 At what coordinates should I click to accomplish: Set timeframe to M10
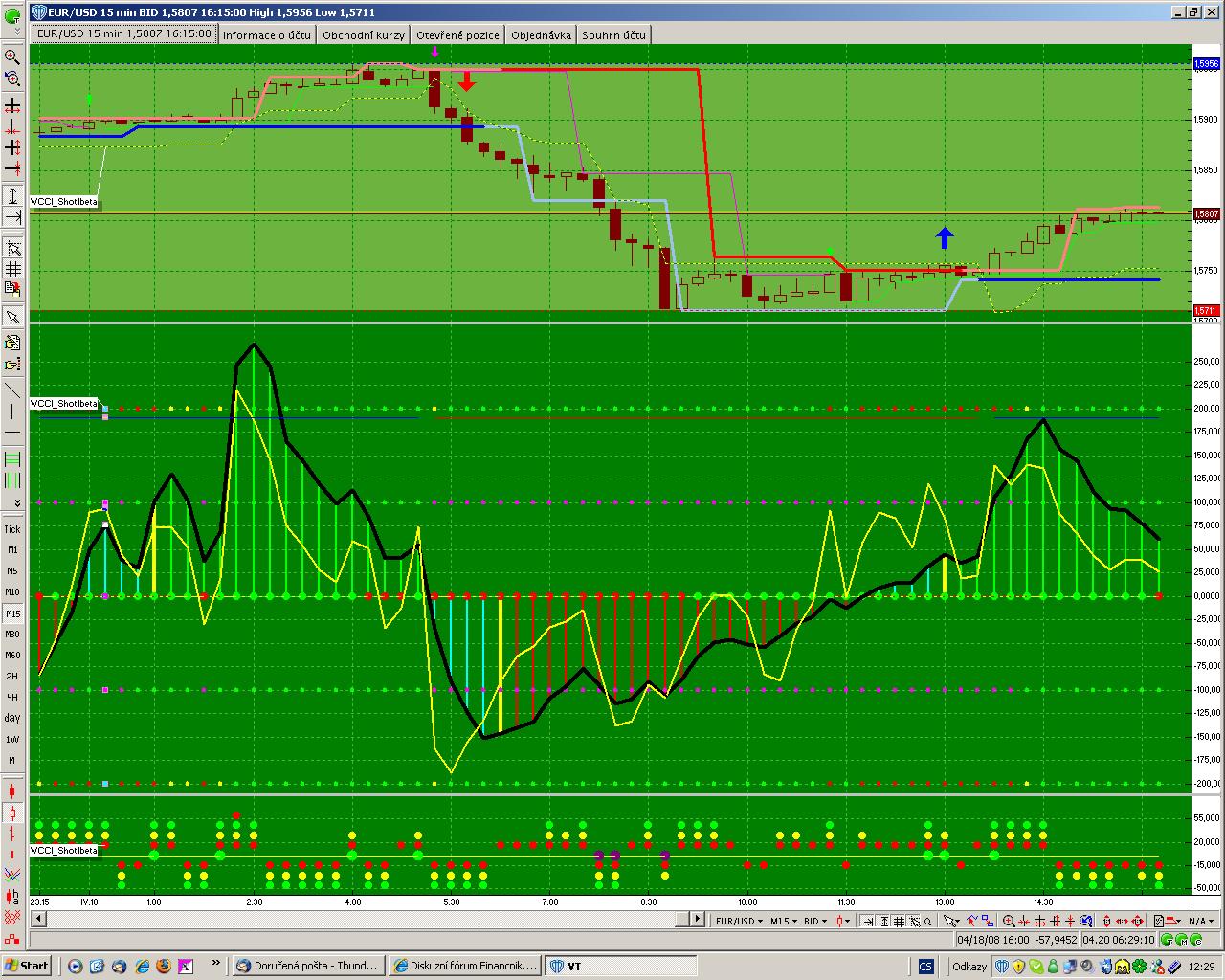coord(12,592)
